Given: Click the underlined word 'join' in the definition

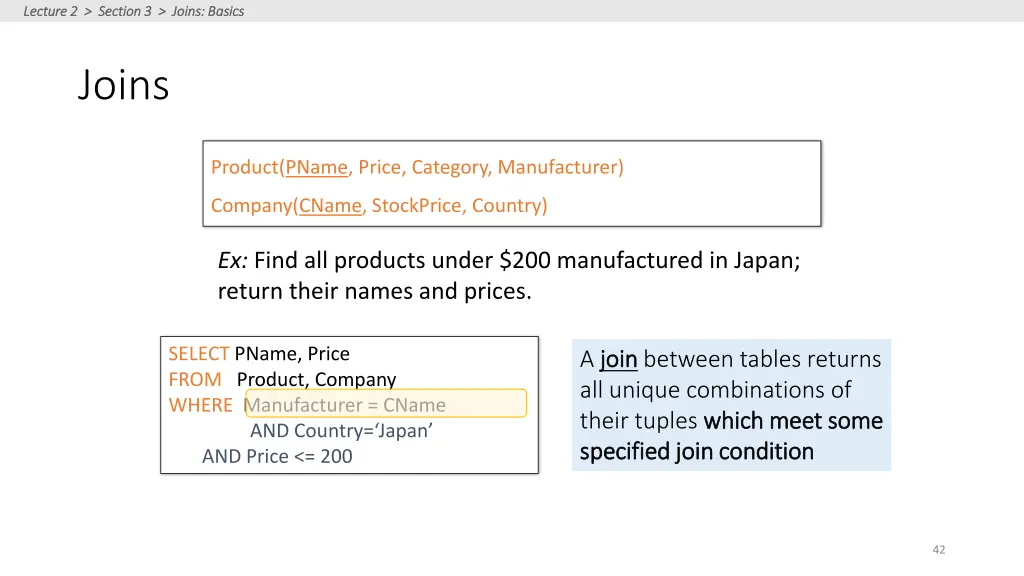Looking at the screenshot, I should pyautogui.click(x=619, y=359).
